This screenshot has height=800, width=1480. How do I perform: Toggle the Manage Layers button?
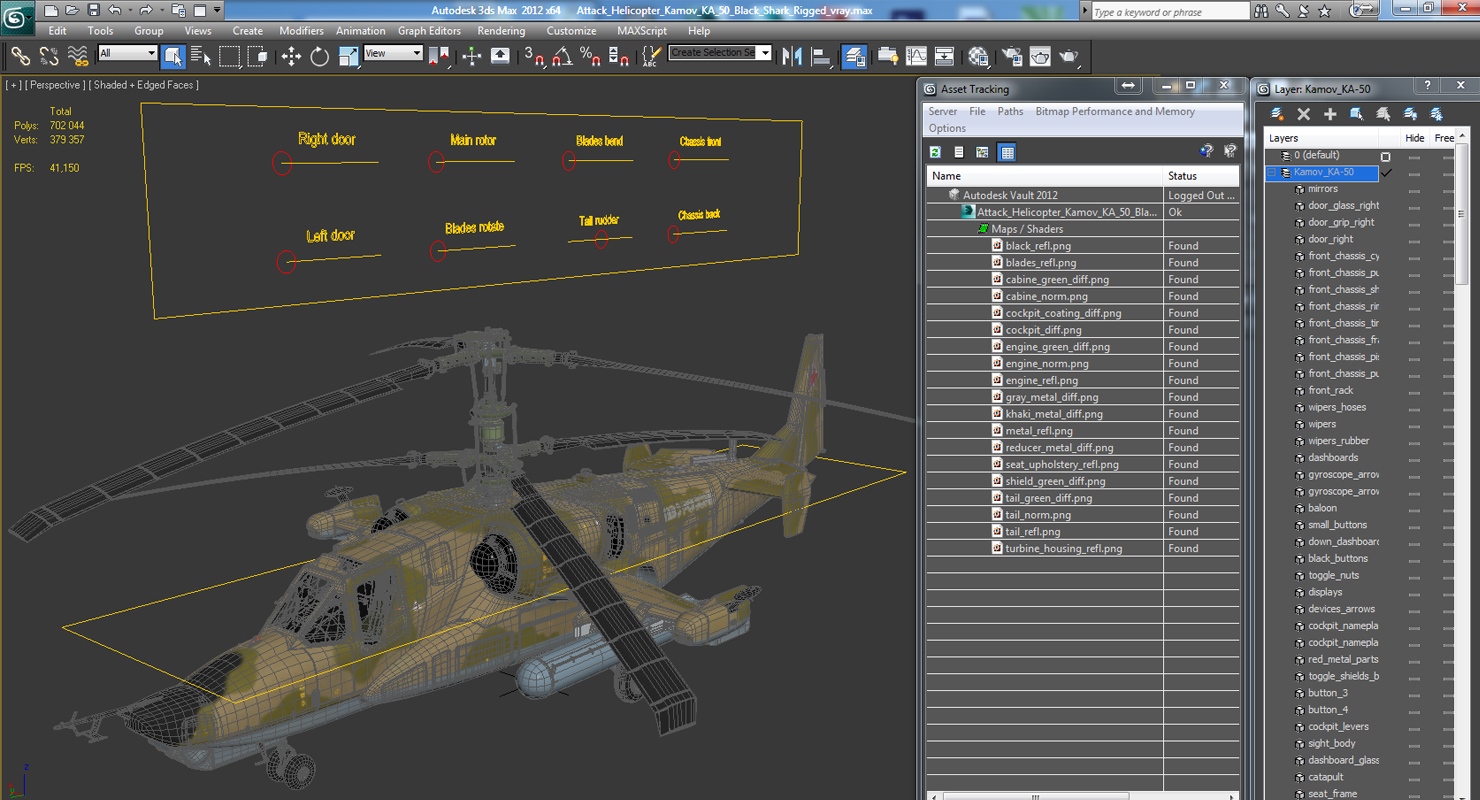[855, 57]
